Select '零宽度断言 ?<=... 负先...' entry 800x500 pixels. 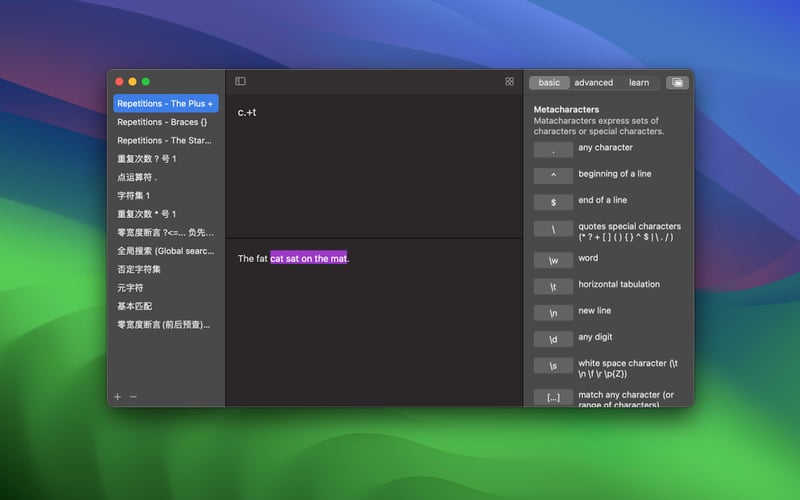click(x=166, y=232)
